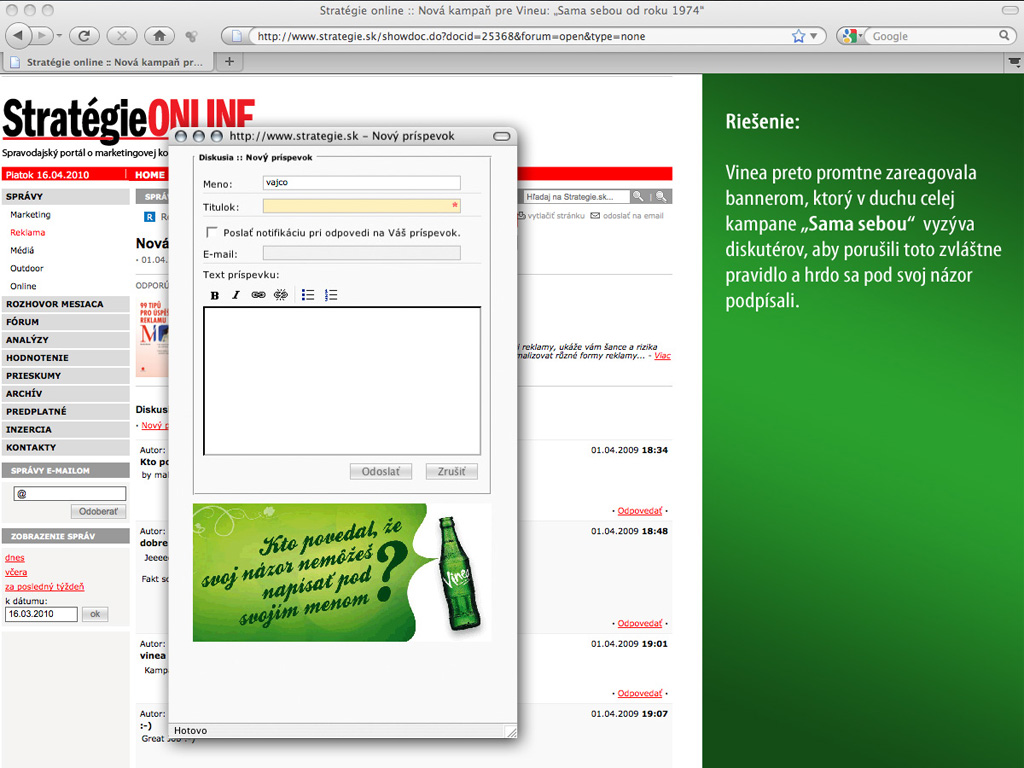Click the Titulok title field
The width and height of the screenshot is (1024, 768).
(x=362, y=206)
